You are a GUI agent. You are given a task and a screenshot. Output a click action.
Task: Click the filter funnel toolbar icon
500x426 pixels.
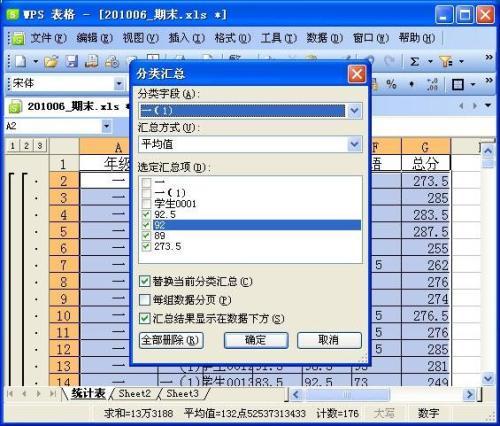pyautogui.click(x=446, y=61)
